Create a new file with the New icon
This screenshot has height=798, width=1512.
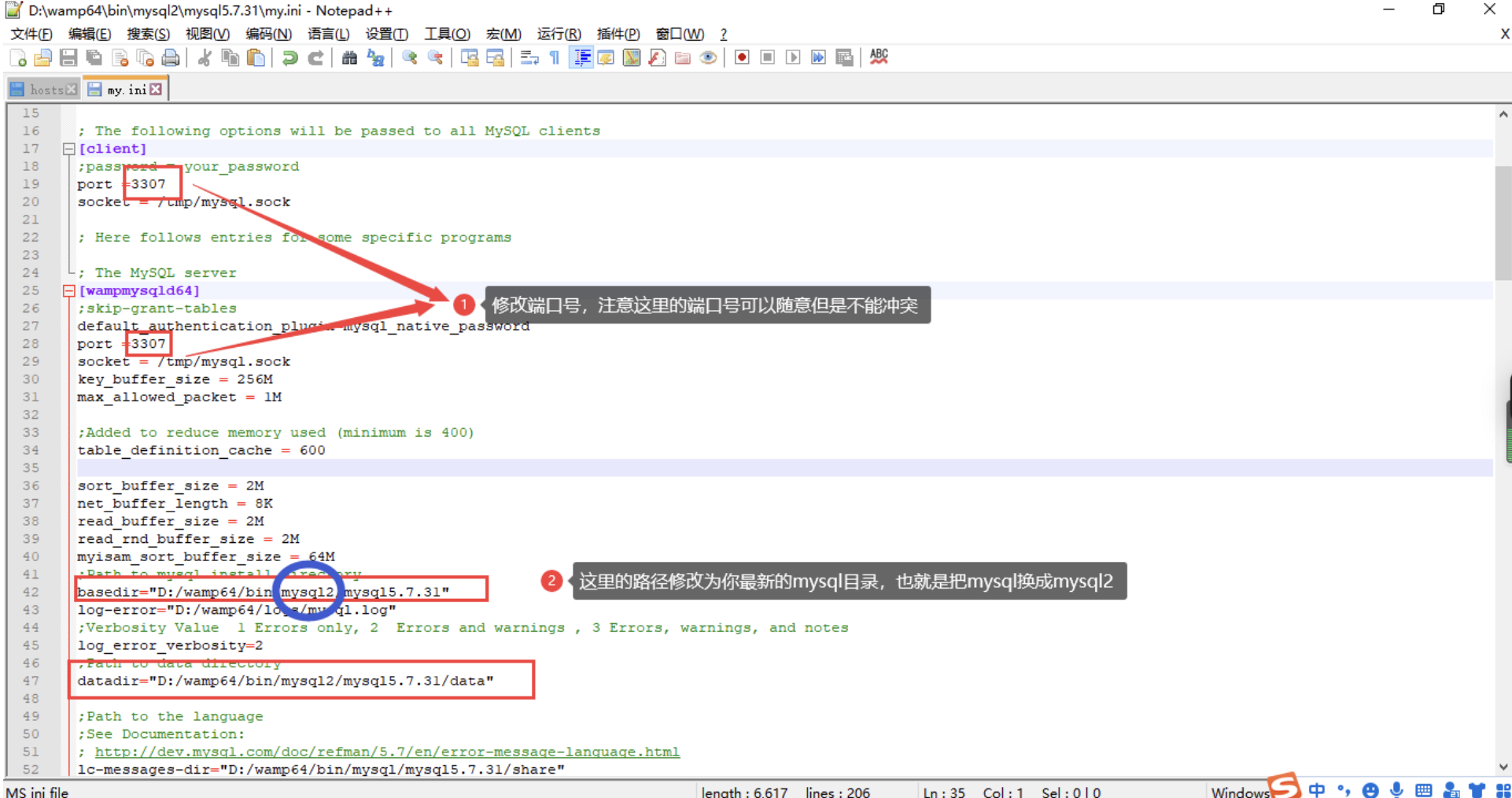pos(18,57)
